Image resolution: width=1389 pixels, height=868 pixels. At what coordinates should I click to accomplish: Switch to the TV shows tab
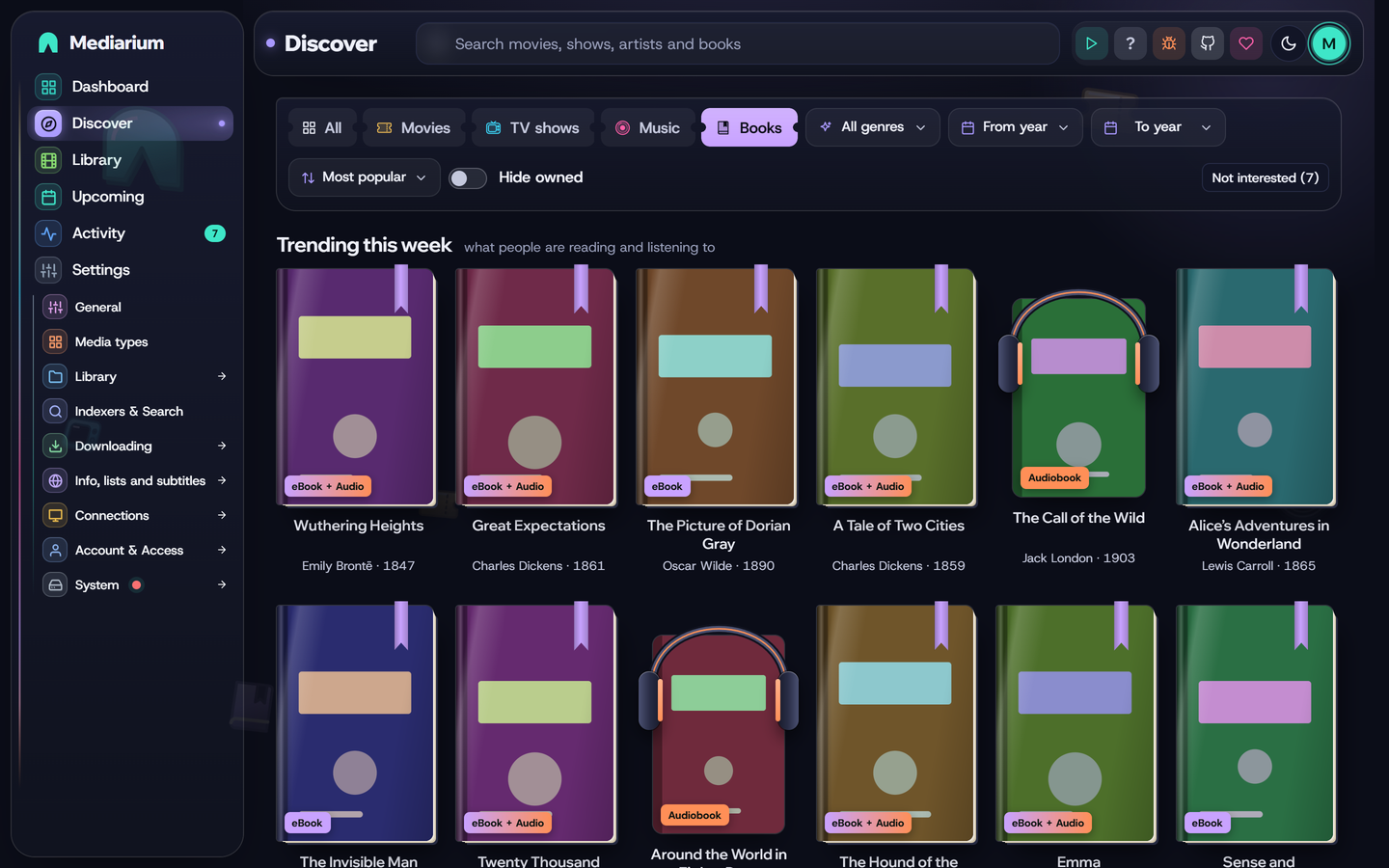click(532, 127)
